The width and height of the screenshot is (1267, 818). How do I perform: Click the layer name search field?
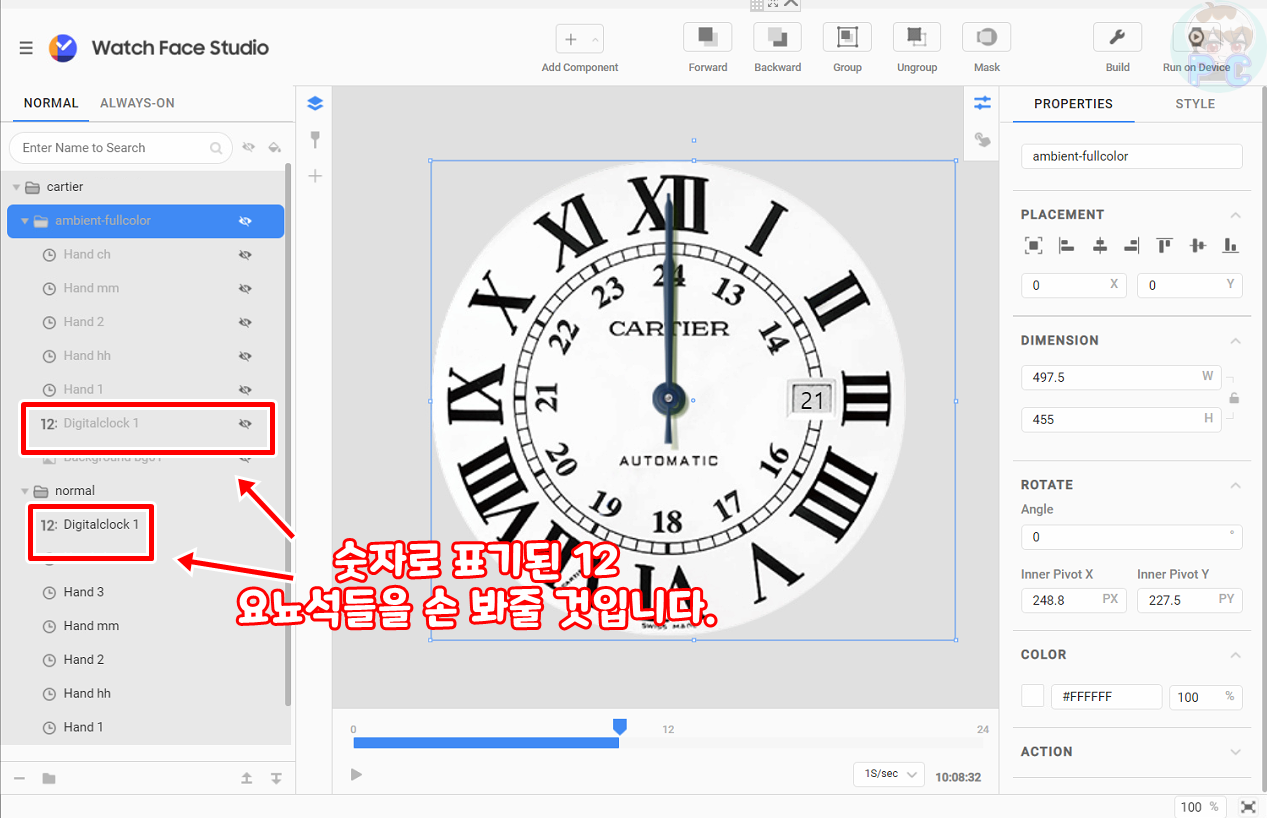point(120,148)
